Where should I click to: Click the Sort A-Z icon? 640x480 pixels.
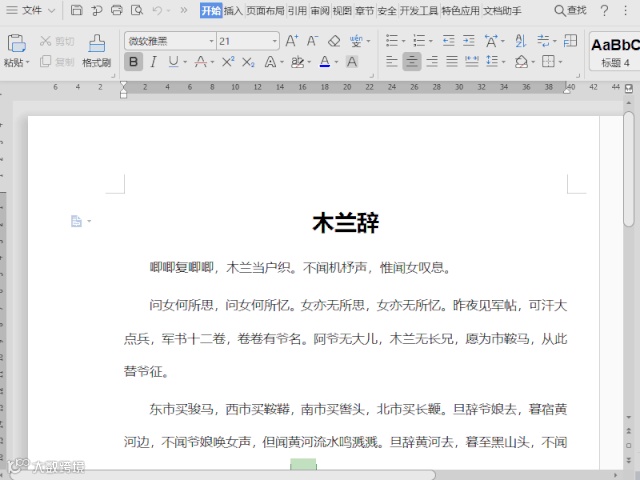520,41
